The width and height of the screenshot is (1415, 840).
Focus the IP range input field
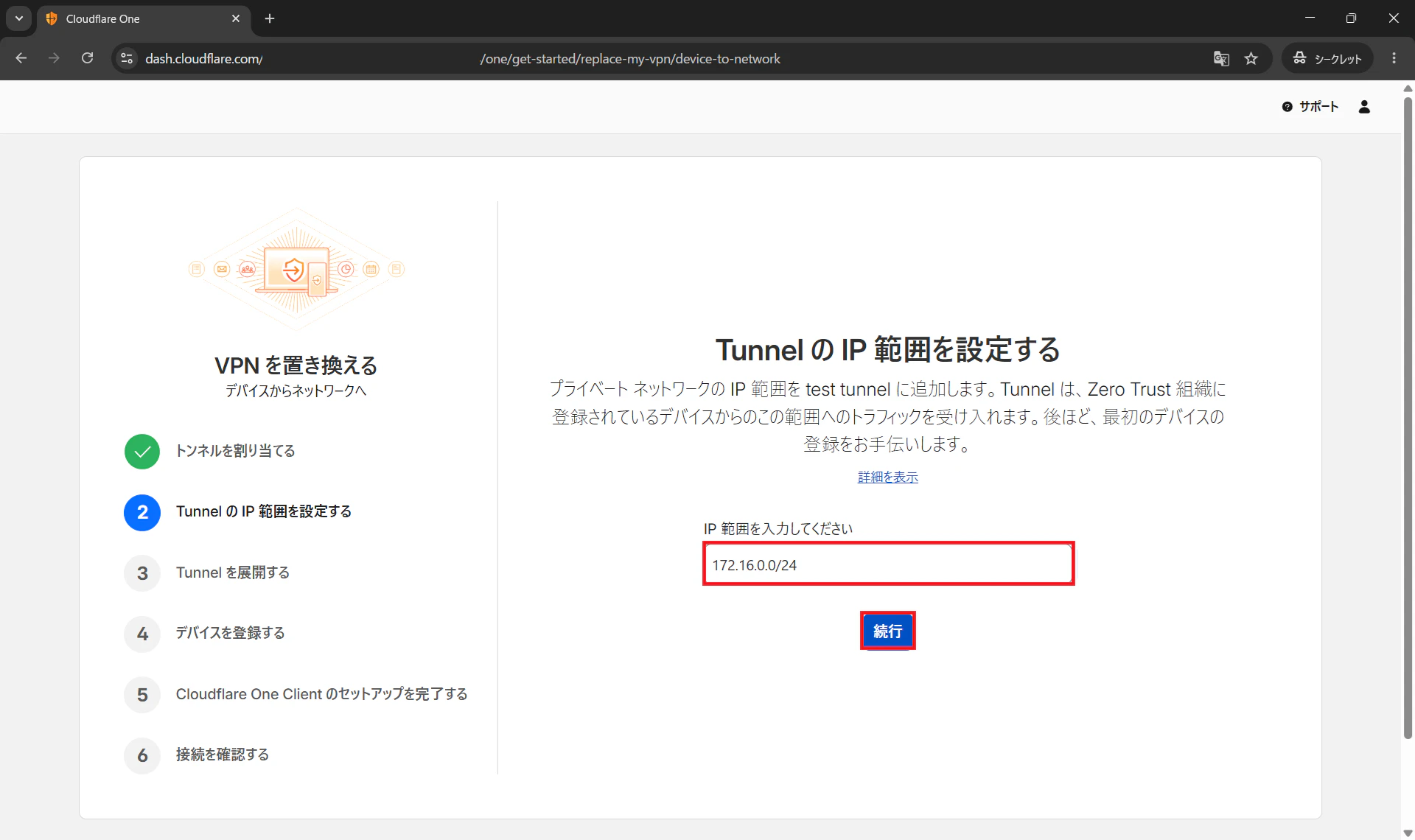tap(887, 564)
